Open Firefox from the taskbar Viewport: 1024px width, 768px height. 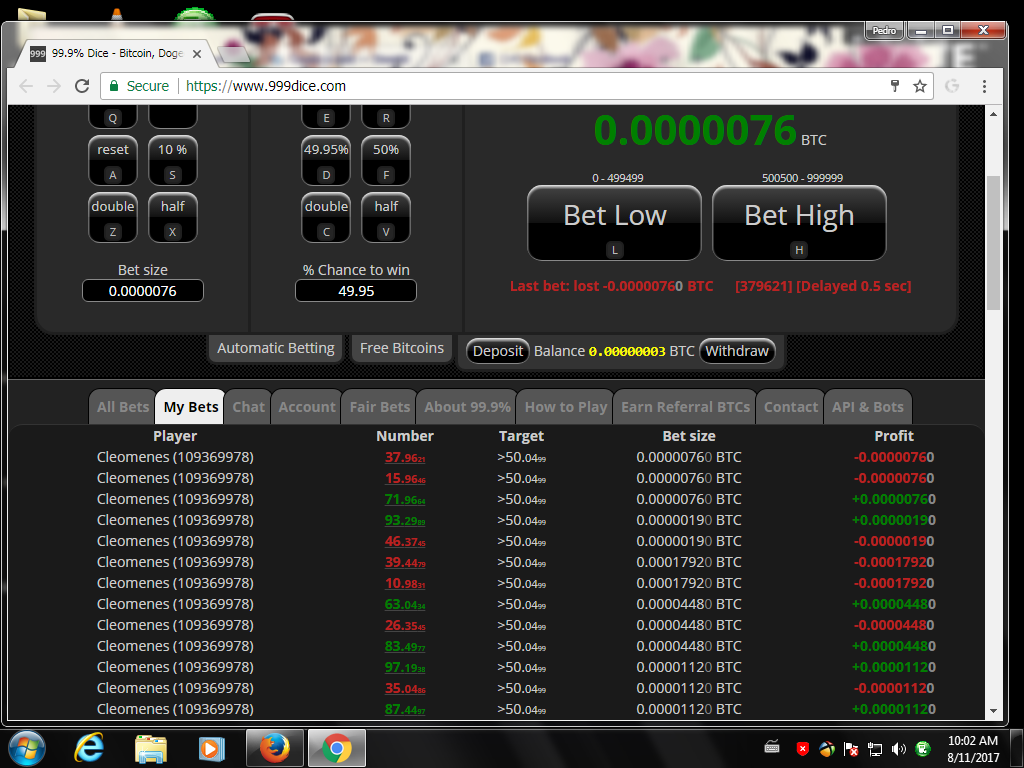274,748
